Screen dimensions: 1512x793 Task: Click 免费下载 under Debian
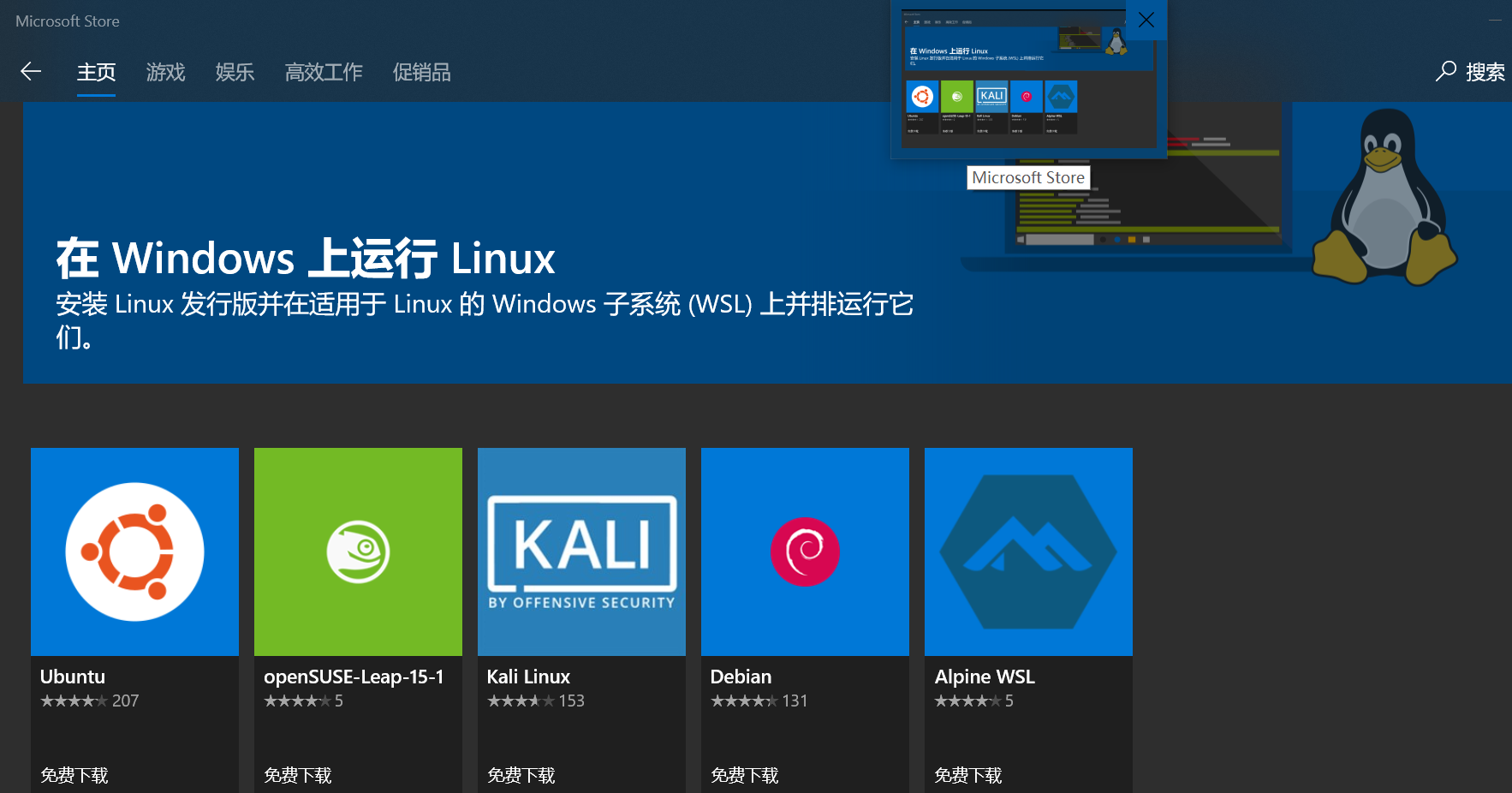point(745,775)
